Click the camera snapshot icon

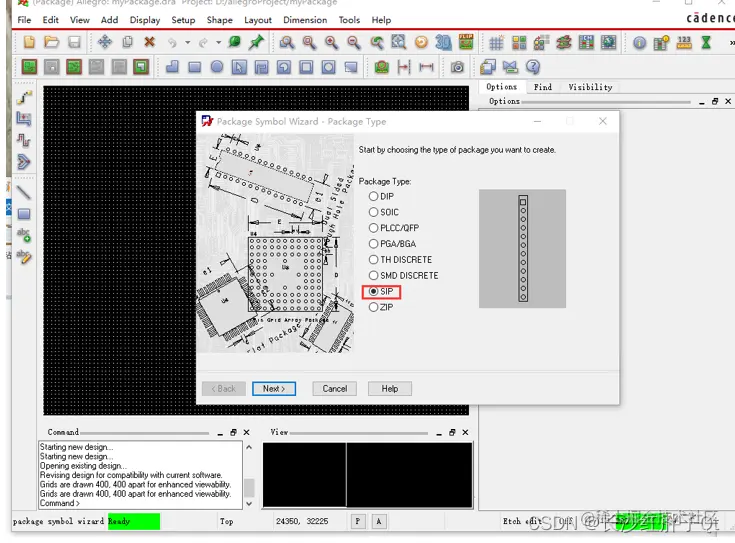pos(458,68)
